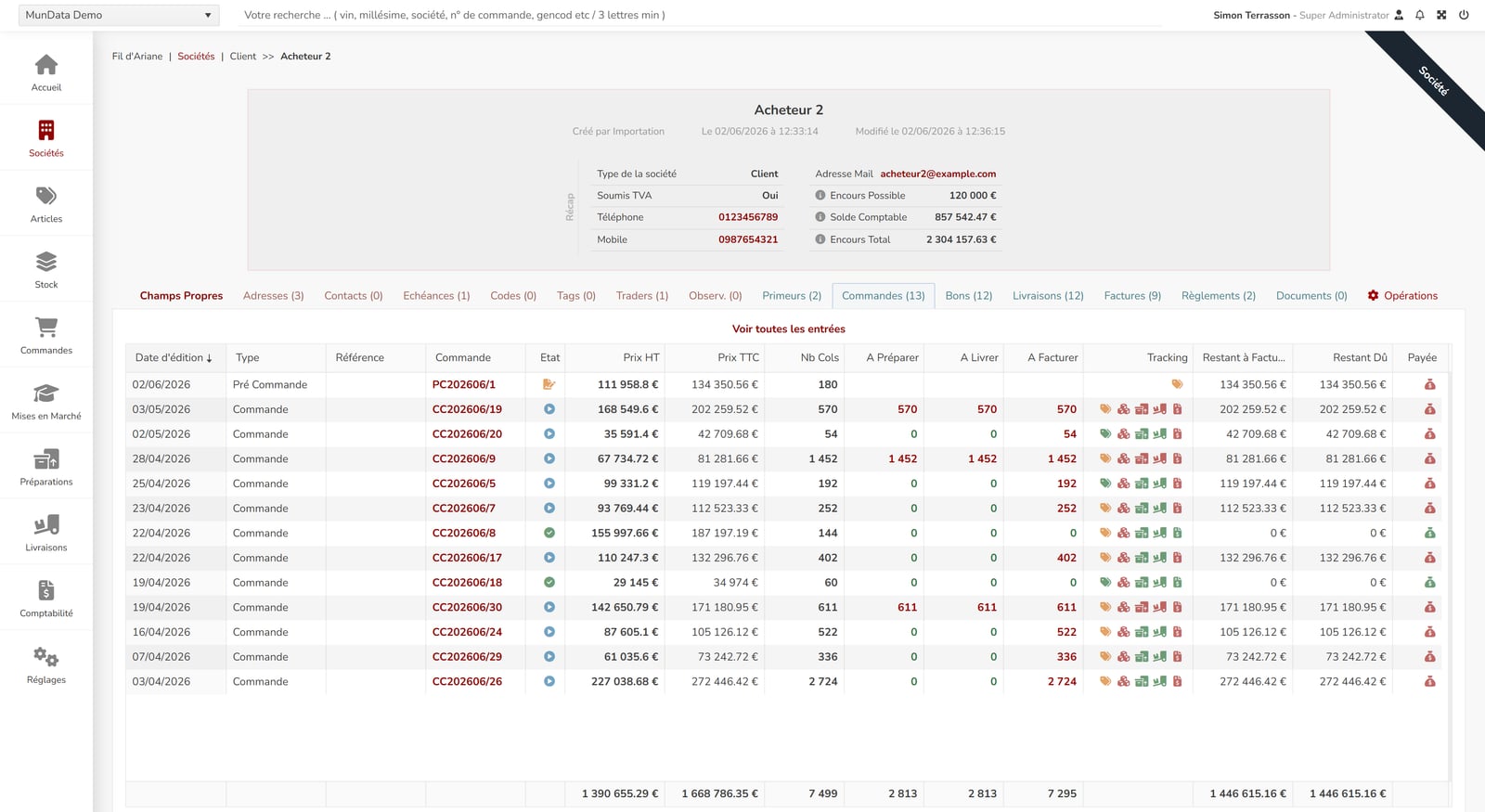Viewport: 1485px width, 812px height.
Task: Switch to the Factures (9) tab
Action: coord(1132,296)
